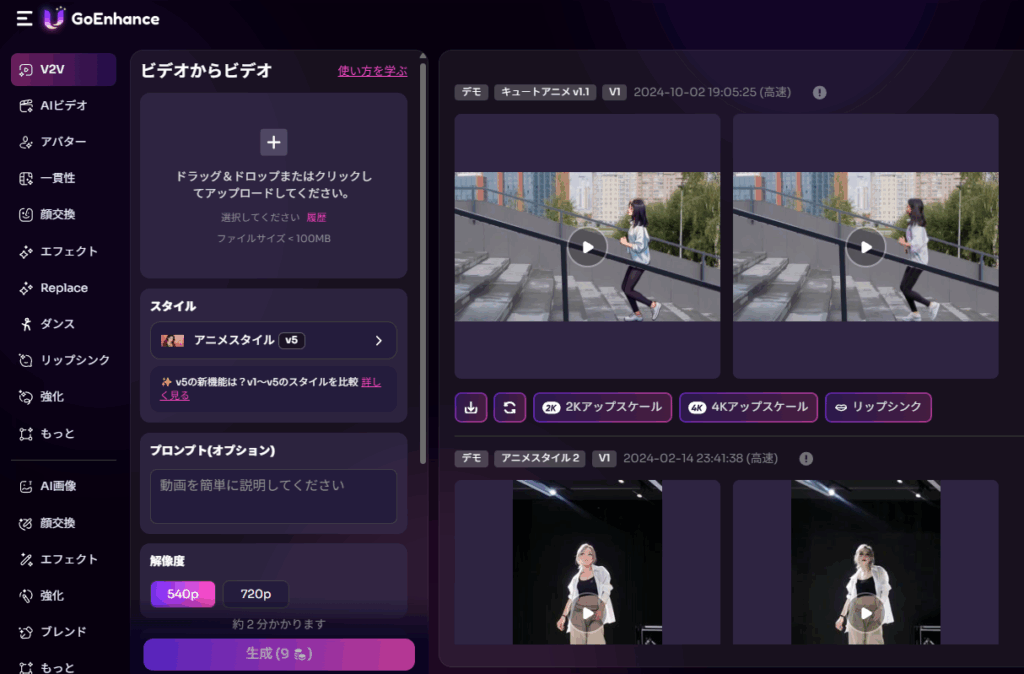Screen dimensions: 1024x674
Task: Play the first running girl video
Action: [587, 247]
